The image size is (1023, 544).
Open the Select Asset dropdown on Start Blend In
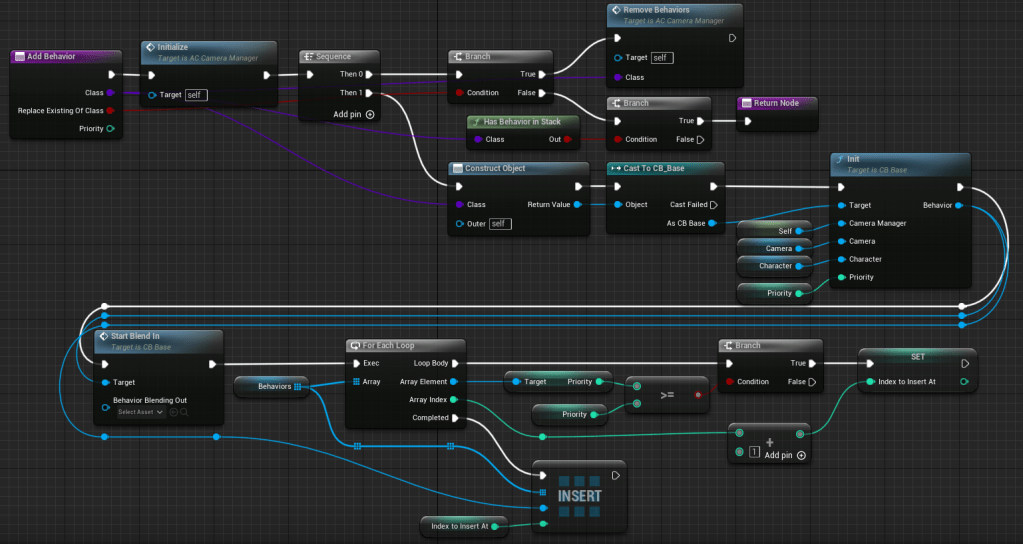coord(140,412)
